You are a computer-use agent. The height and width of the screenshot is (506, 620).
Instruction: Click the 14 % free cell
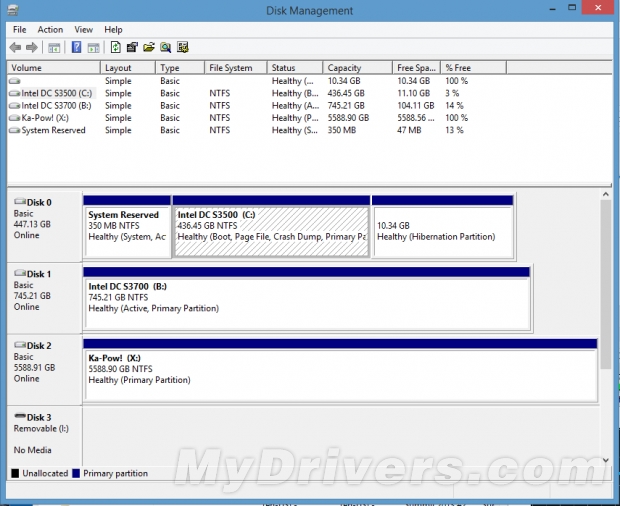(454, 106)
